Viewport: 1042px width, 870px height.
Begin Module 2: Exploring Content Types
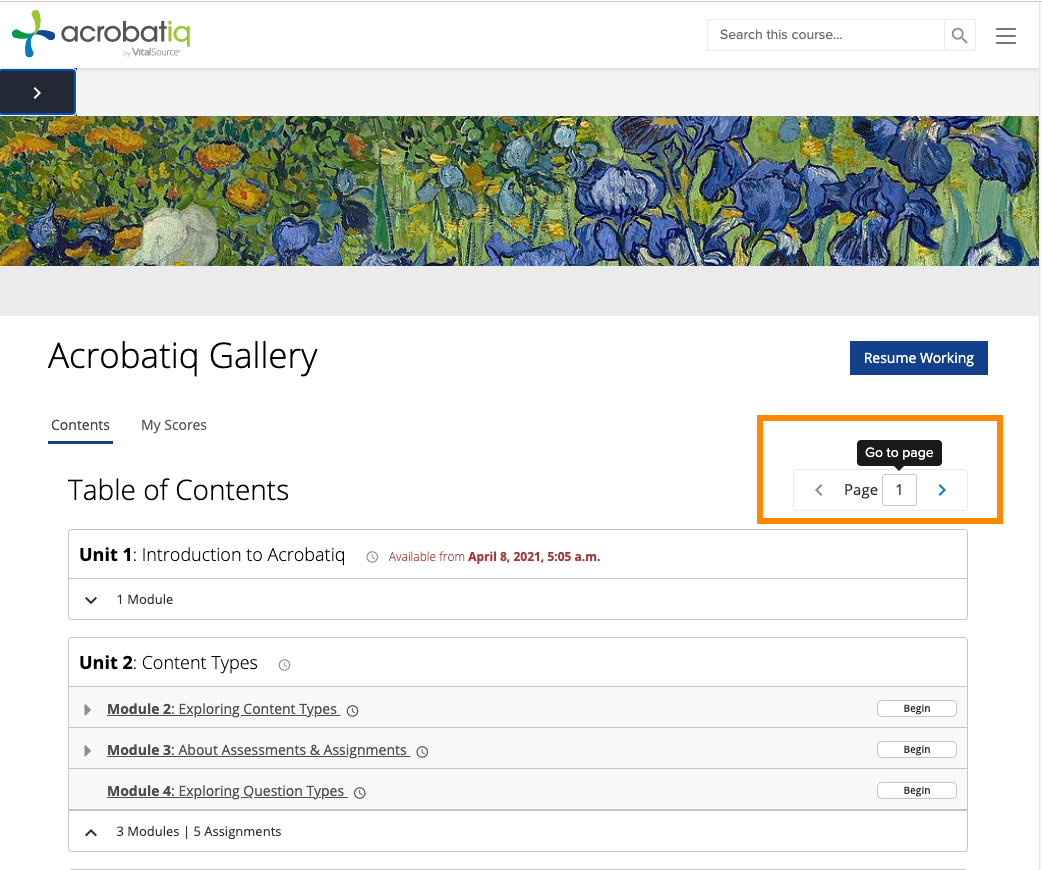click(916, 708)
